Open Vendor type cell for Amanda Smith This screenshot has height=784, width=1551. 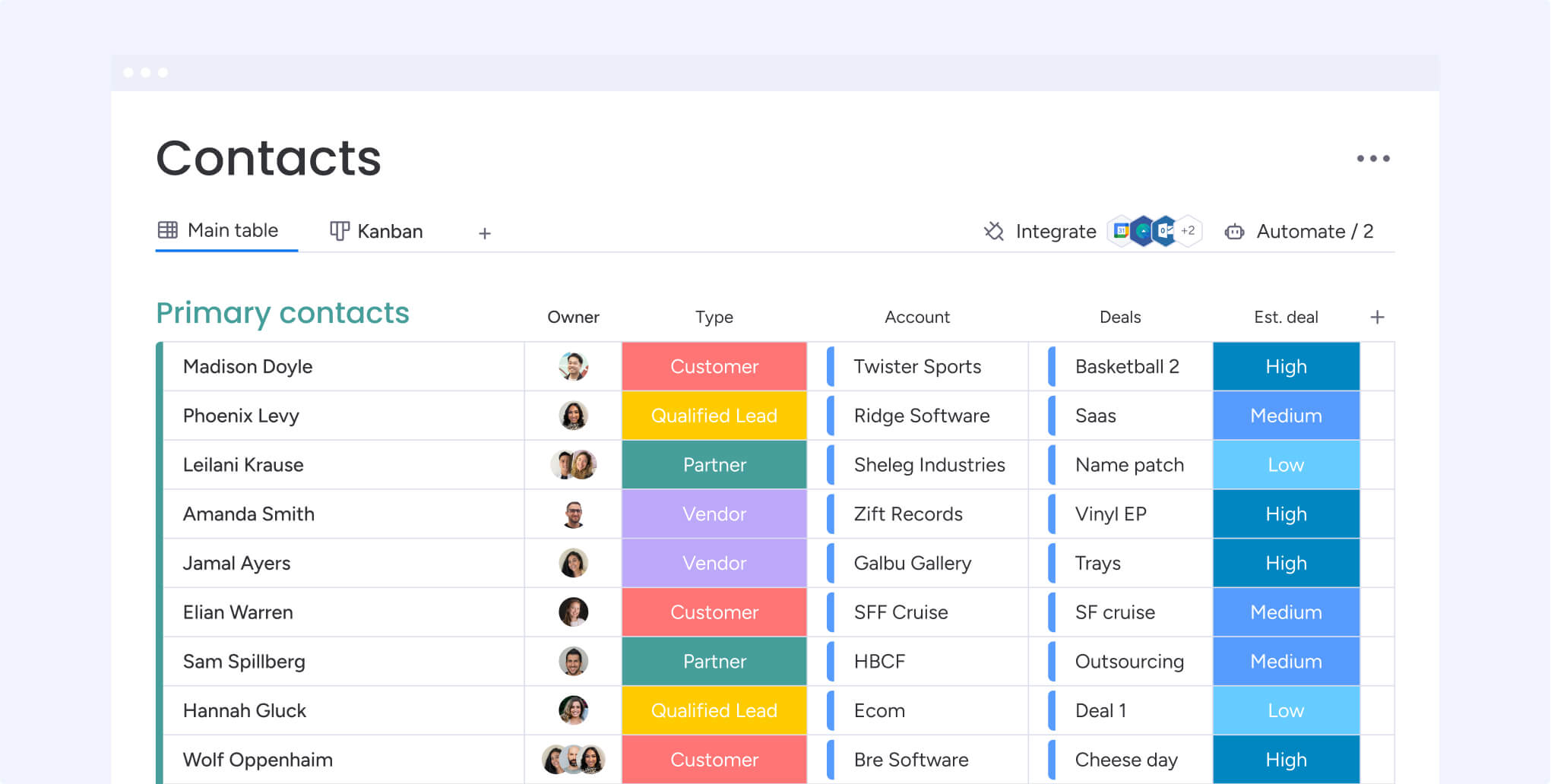pos(714,514)
